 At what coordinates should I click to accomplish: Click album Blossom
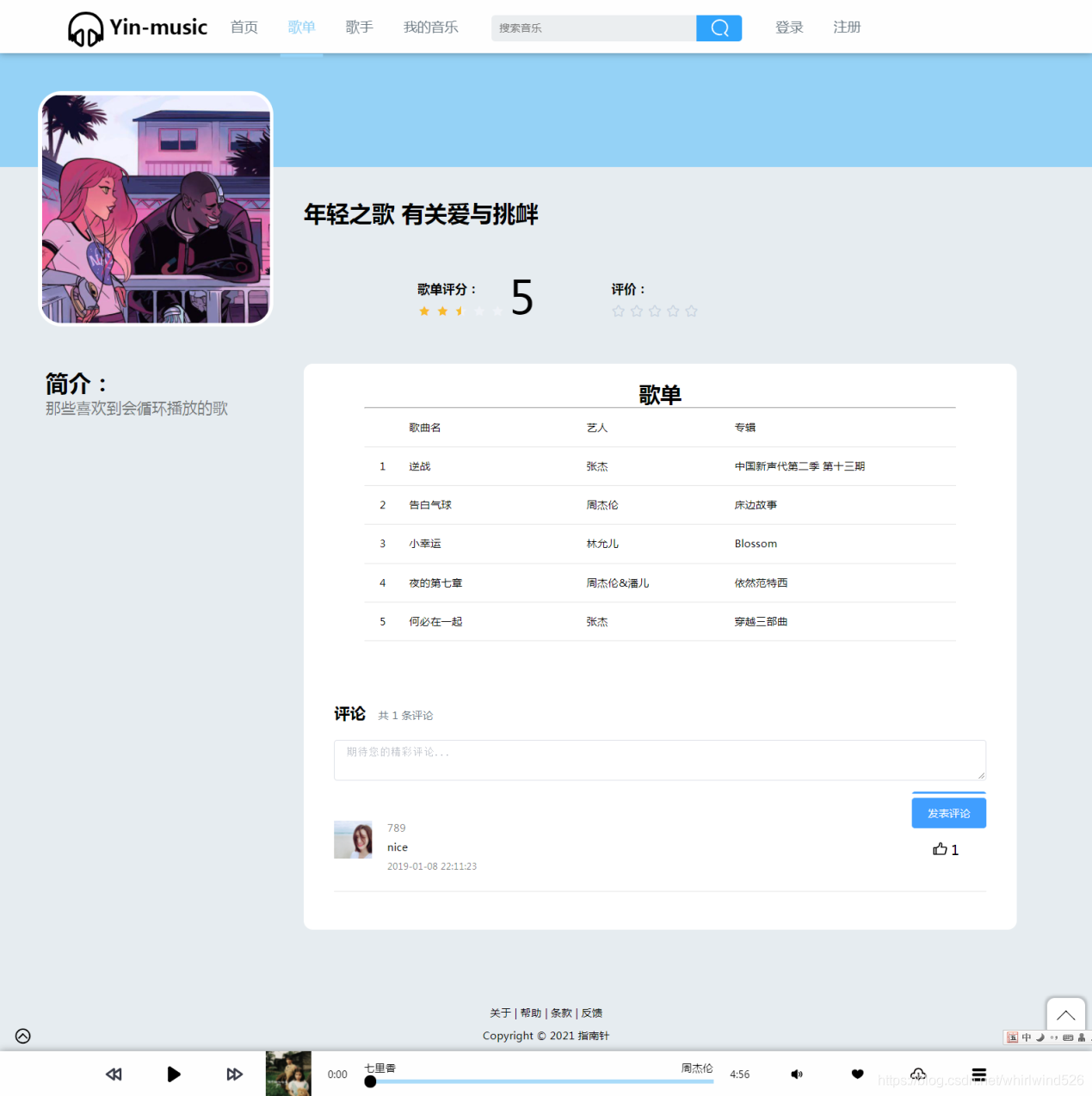tap(756, 544)
